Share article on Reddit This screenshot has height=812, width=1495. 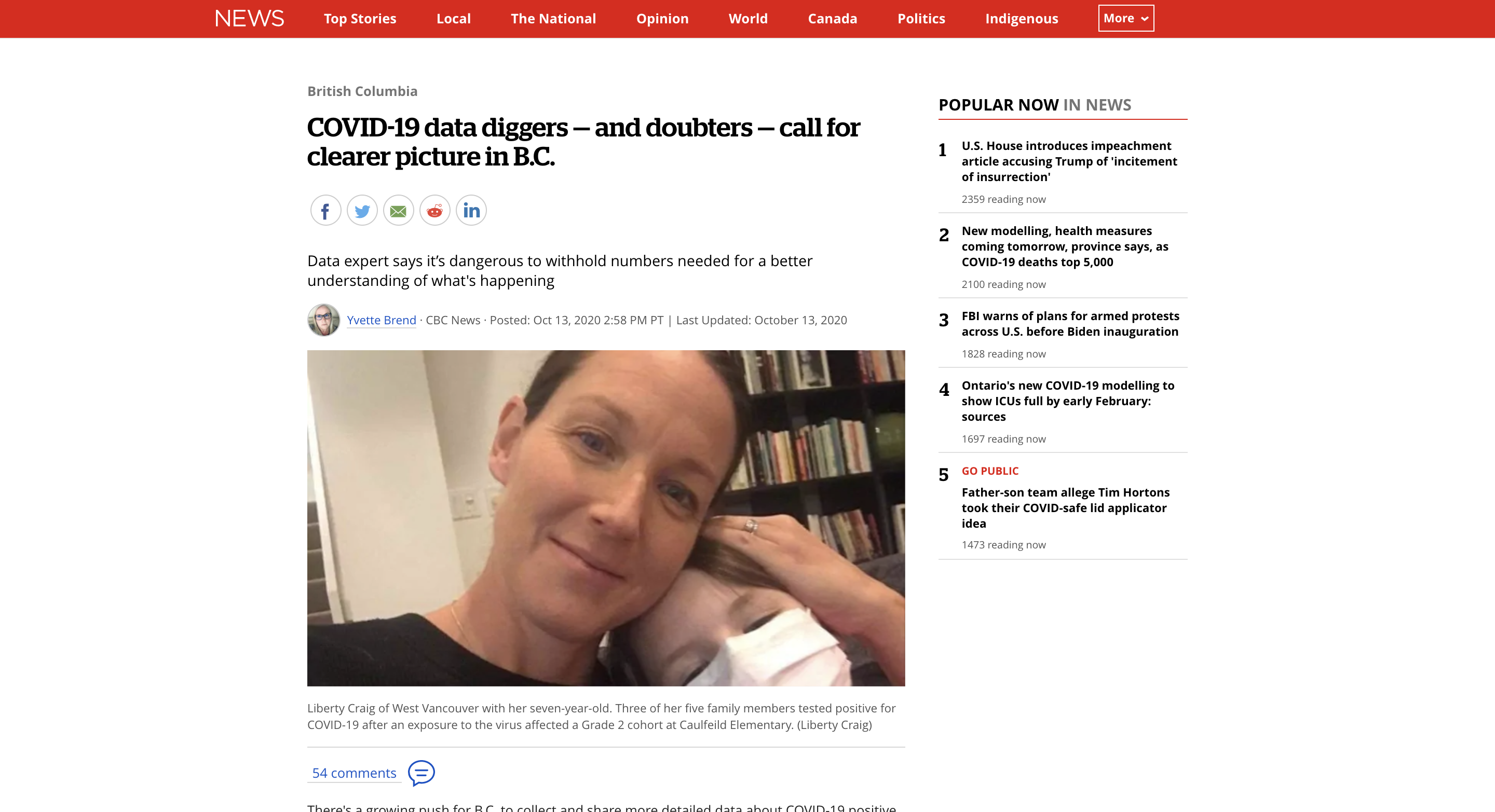(x=434, y=211)
